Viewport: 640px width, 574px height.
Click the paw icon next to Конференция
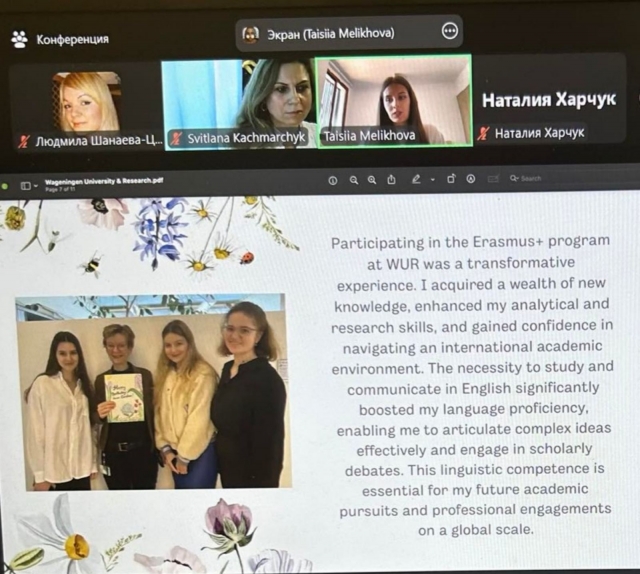[x=19, y=38]
